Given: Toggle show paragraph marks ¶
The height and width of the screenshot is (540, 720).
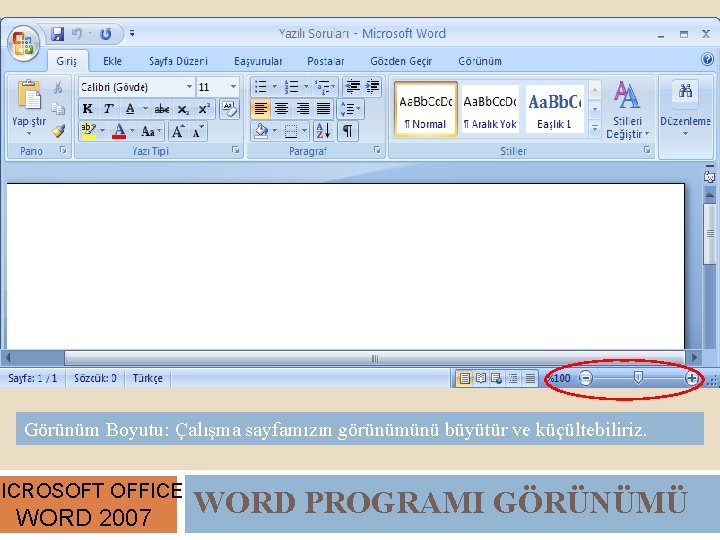Looking at the screenshot, I should [x=348, y=131].
